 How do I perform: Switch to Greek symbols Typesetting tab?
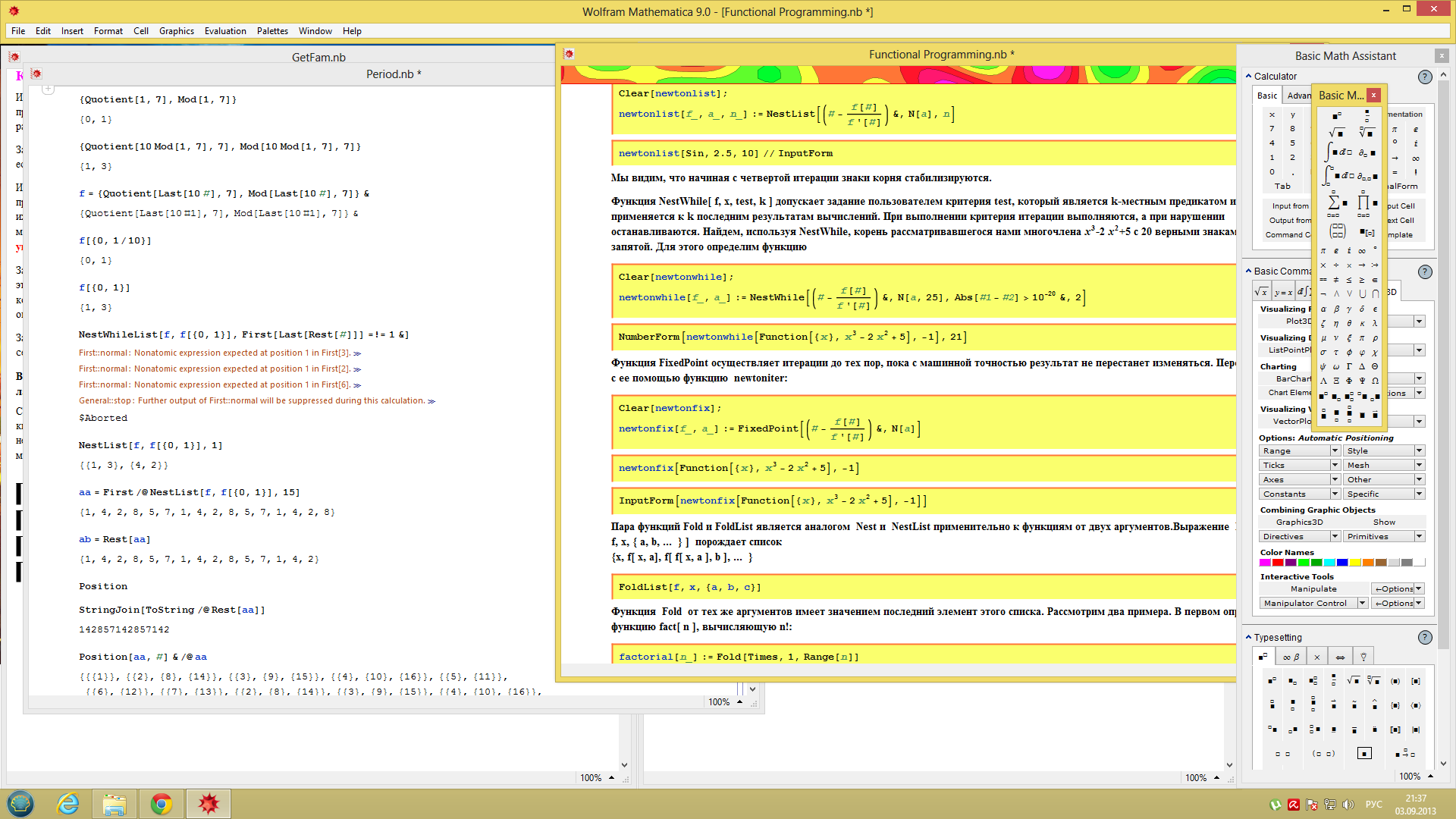pos(1291,657)
